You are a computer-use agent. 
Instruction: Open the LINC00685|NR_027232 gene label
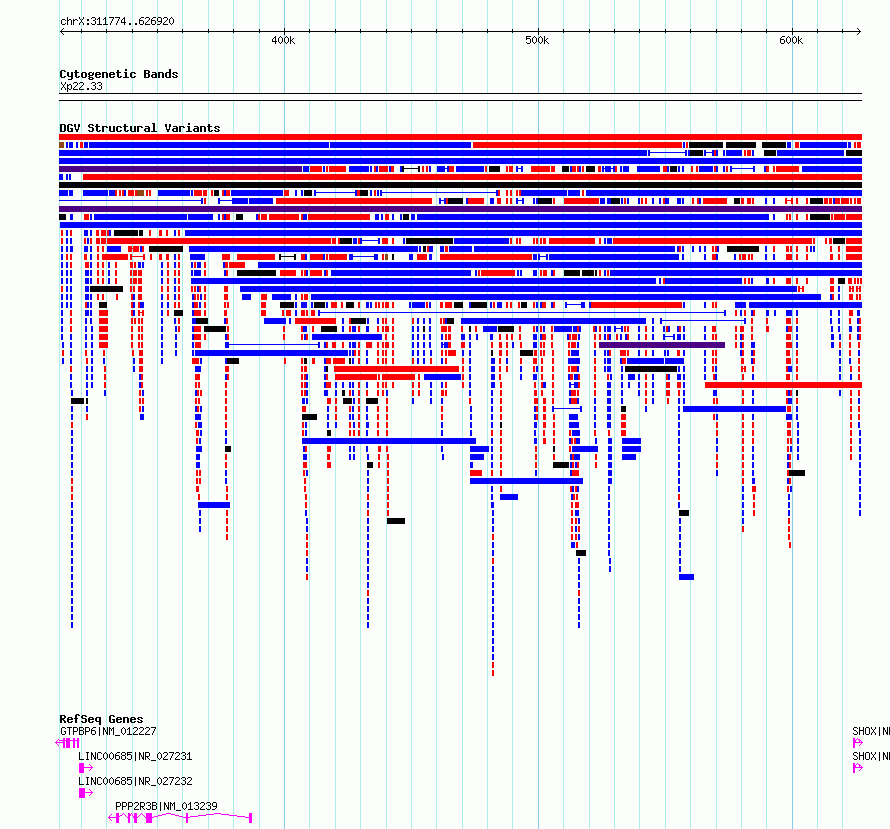[135, 781]
